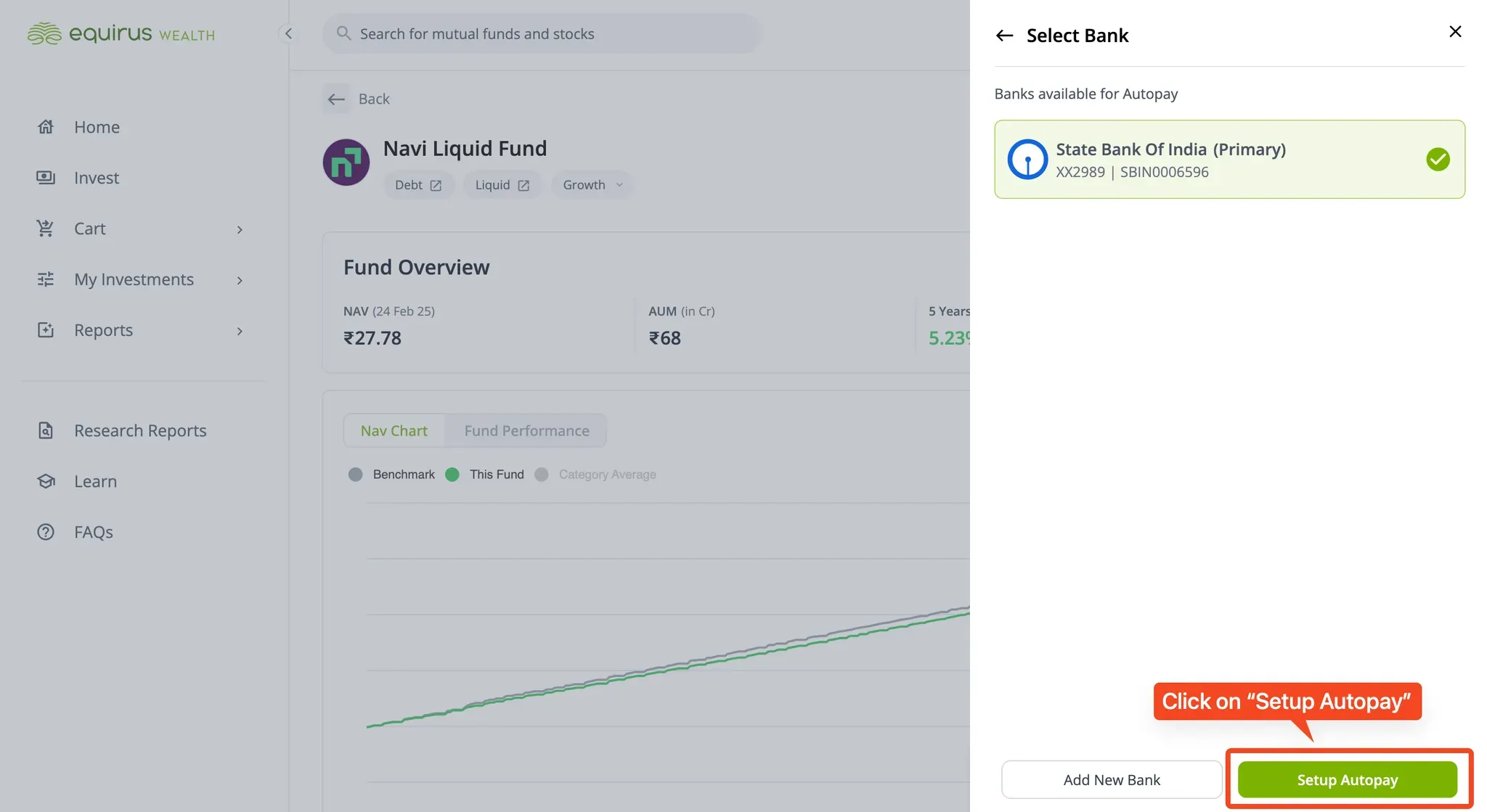
Task: Click the State Bank of India logo
Action: [1027, 160]
